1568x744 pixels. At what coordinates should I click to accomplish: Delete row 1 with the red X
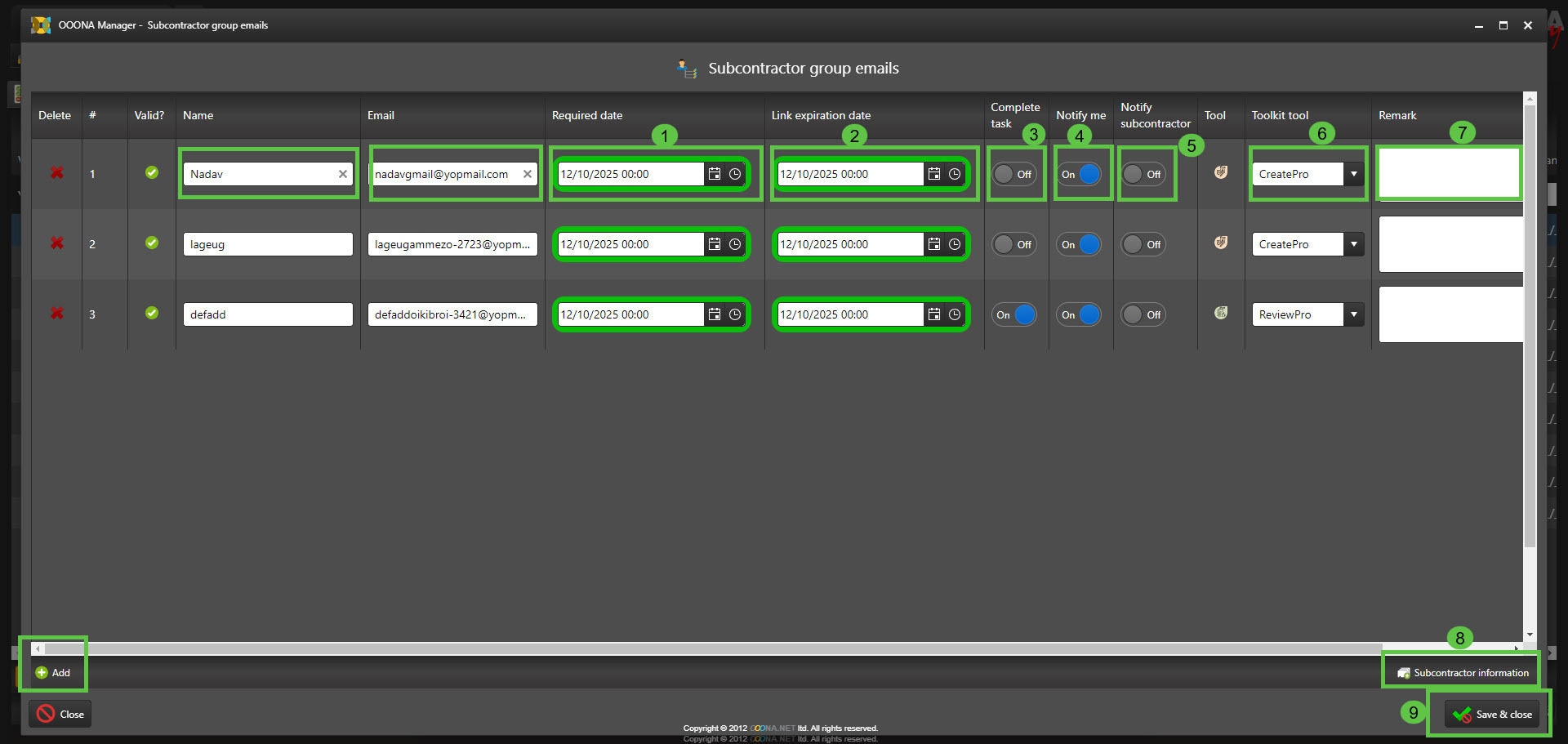click(57, 173)
